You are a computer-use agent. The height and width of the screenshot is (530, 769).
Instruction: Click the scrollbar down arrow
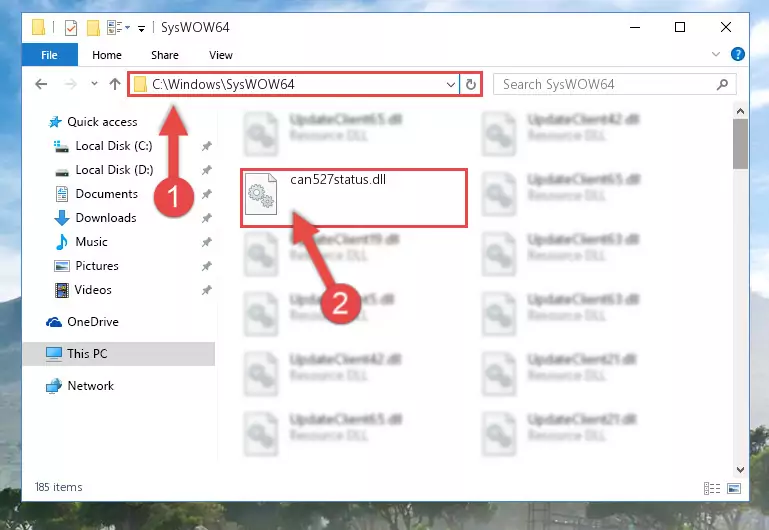point(740,470)
